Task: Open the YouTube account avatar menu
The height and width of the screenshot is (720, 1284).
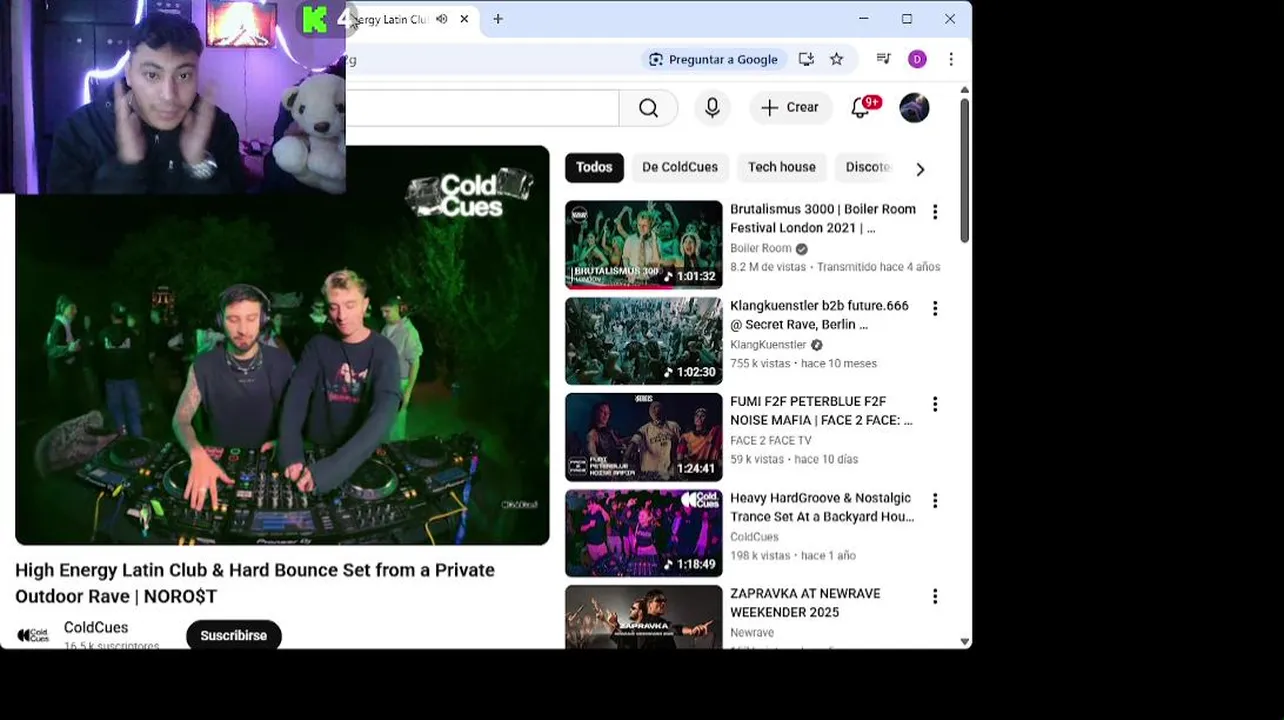Action: click(914, 108)
